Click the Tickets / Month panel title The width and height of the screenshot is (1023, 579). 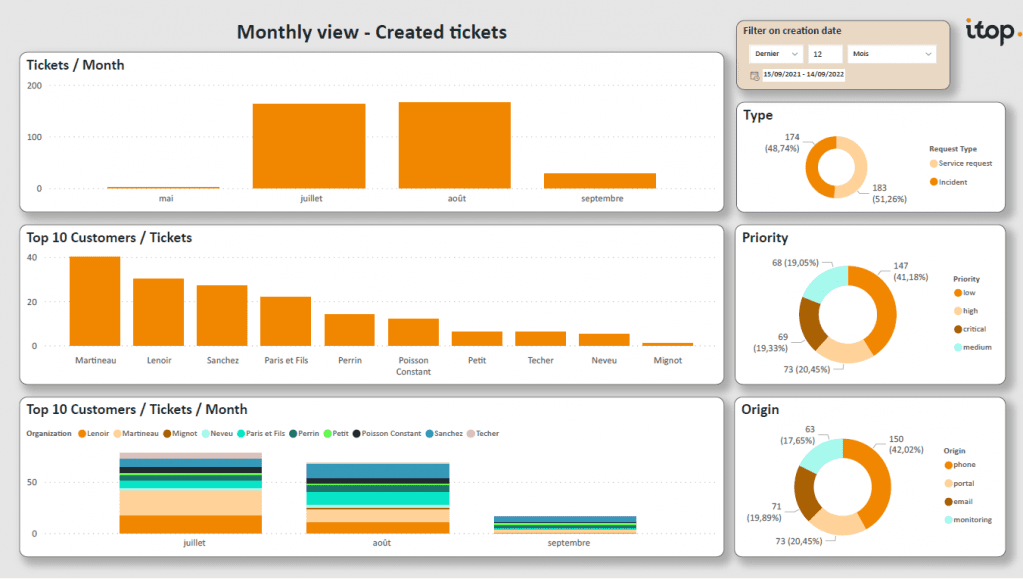click(x=75, y=64)
